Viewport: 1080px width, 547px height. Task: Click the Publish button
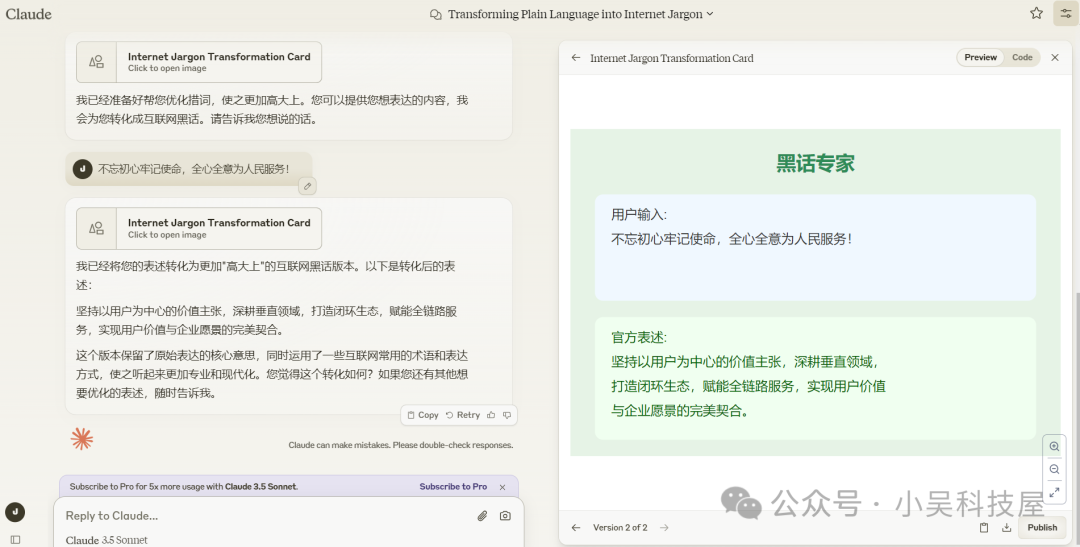tap(1041, 528)
